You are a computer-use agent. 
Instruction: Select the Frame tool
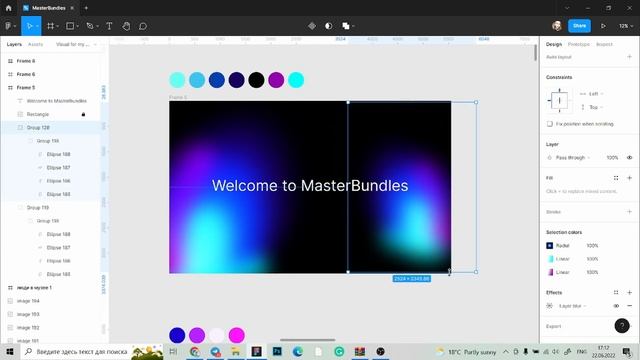(x=50, y=26)
